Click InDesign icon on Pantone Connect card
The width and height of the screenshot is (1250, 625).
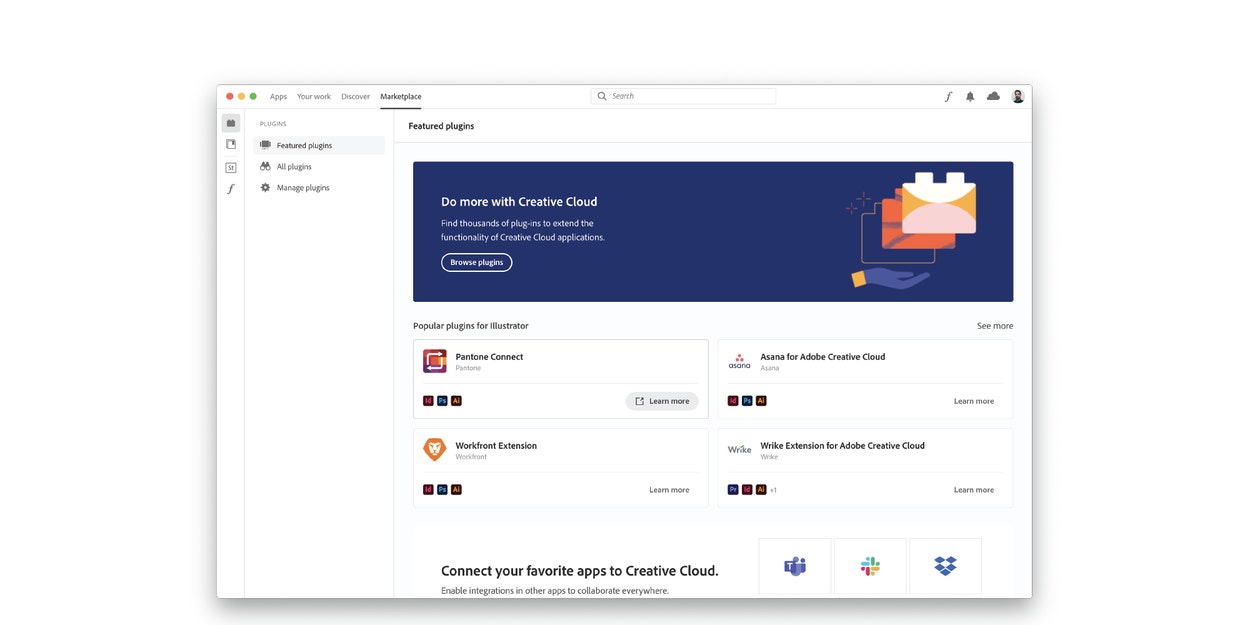(x=428, y=401)
